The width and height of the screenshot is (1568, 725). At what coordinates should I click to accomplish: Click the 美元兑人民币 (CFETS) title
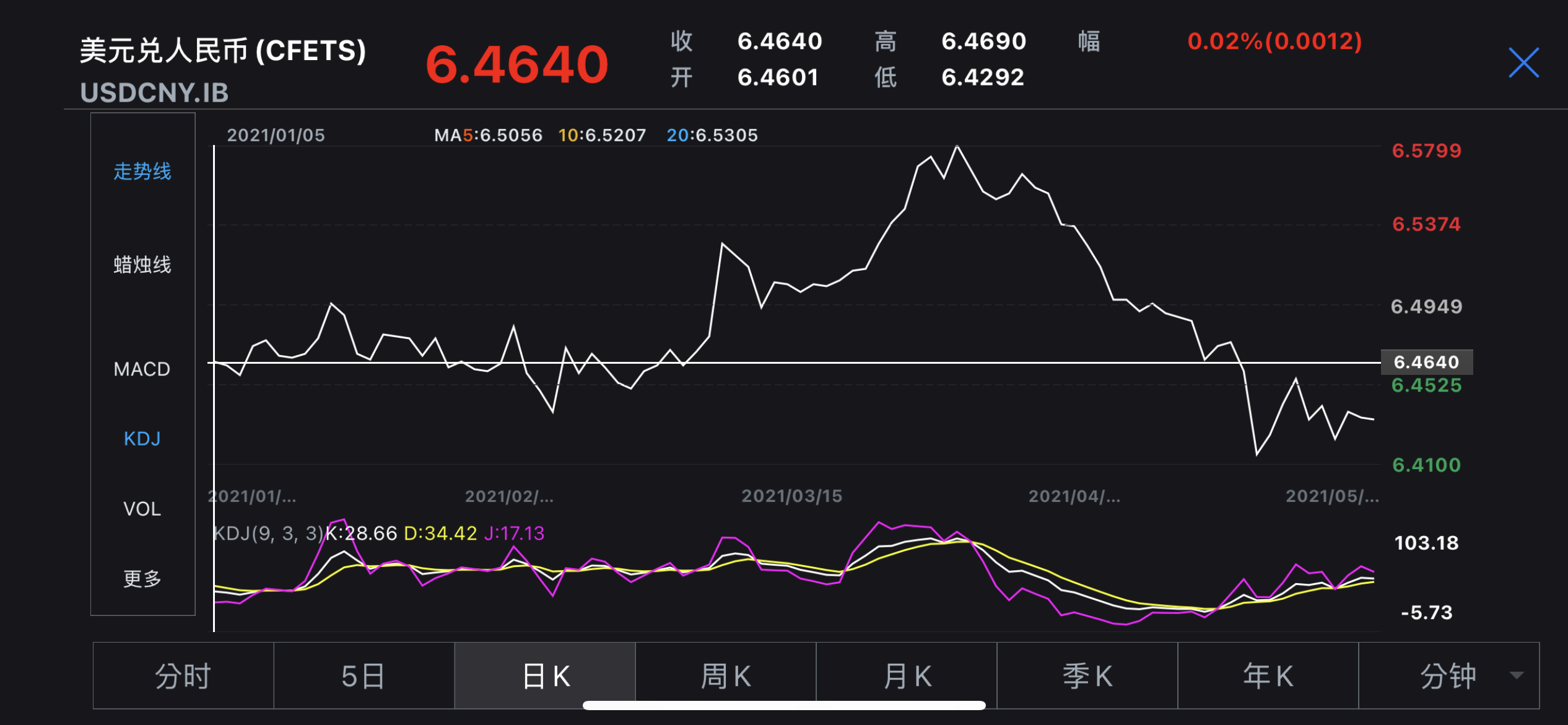(x=223, y=50)
